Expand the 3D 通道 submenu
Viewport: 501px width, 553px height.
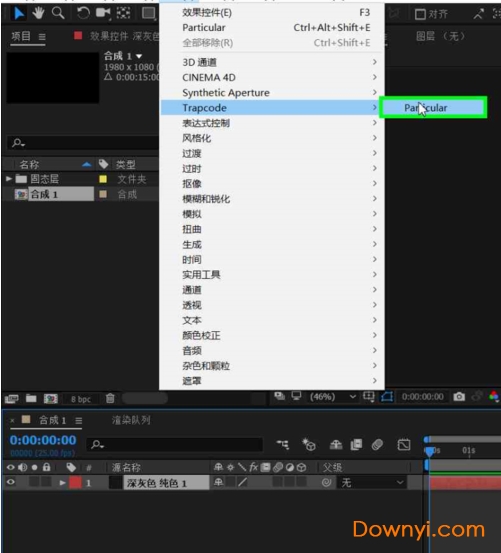point(273,62)
